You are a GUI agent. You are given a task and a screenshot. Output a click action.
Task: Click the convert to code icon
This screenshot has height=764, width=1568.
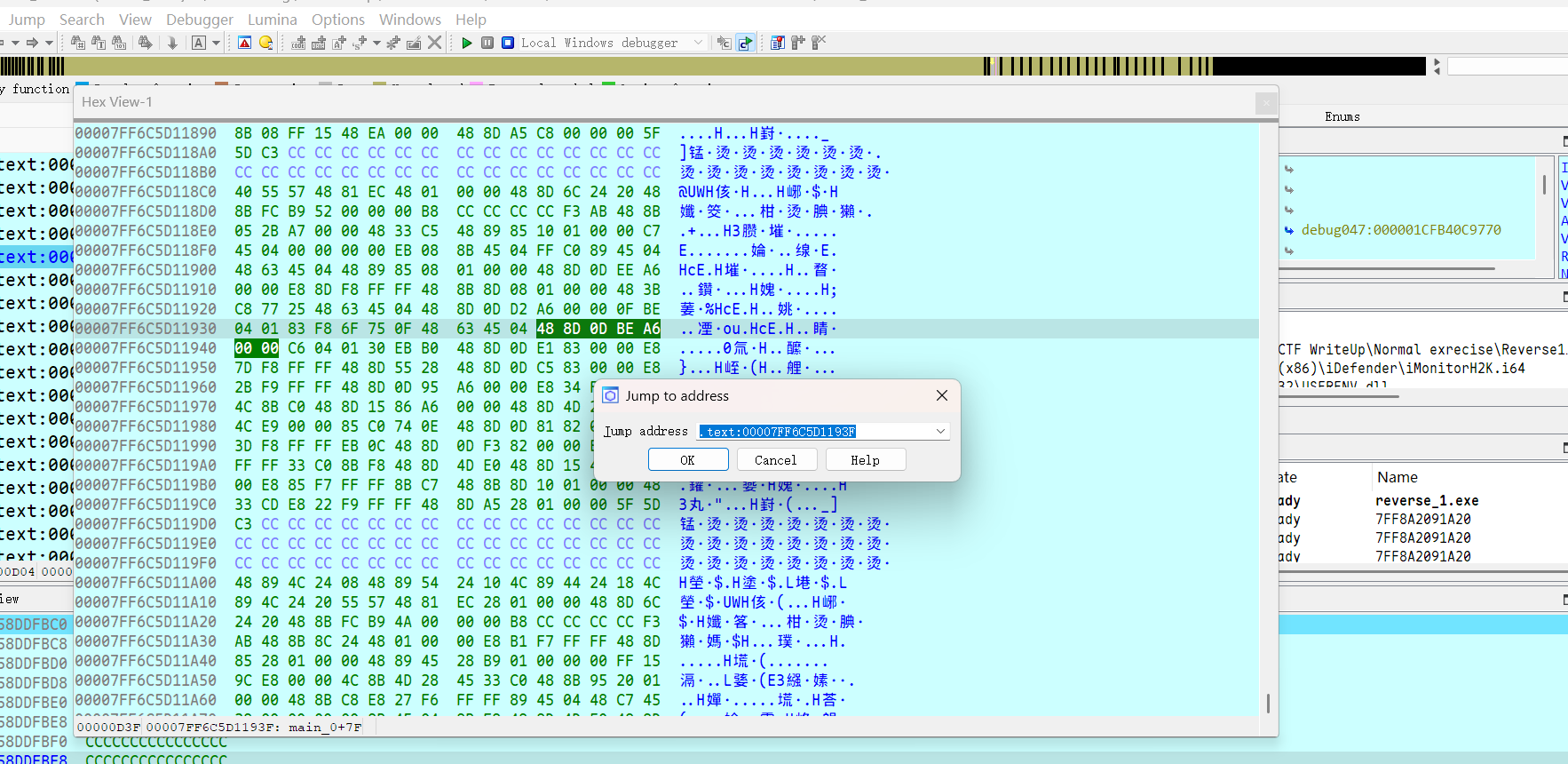(x=298, y=43)
